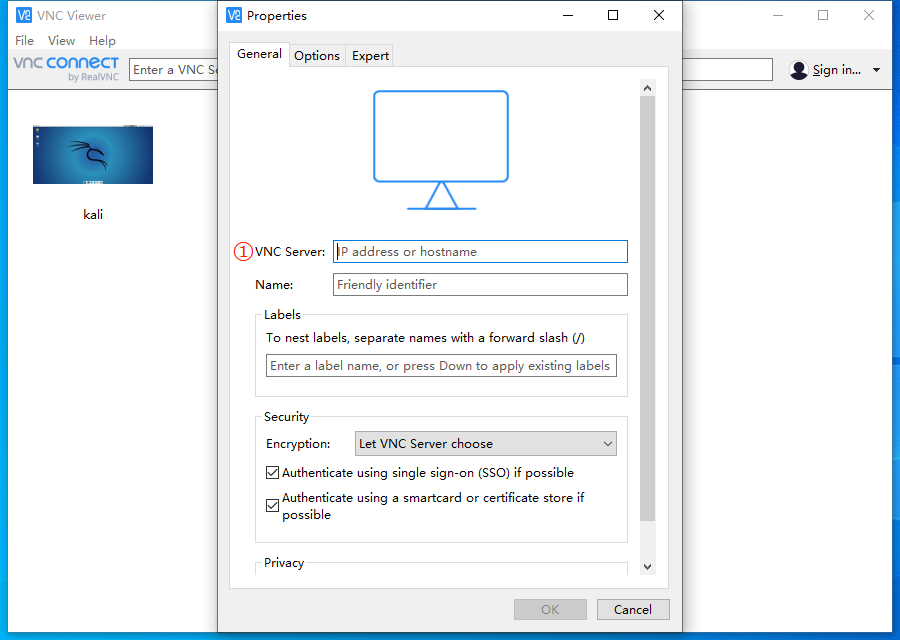Click the VNC Connect by RealVNC logo

coord(66,69)
